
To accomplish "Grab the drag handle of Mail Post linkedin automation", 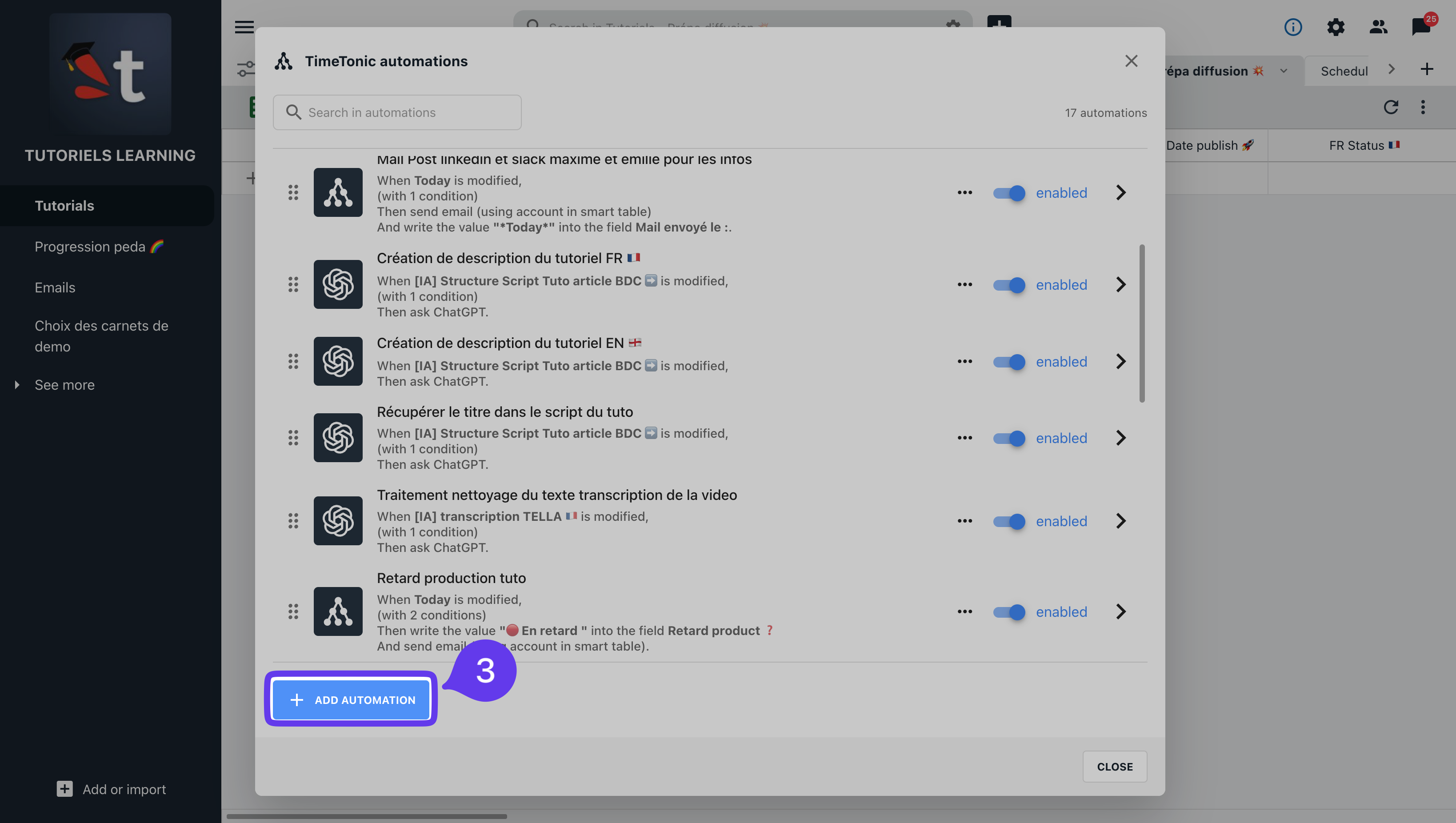I will (x=293, y=192).
